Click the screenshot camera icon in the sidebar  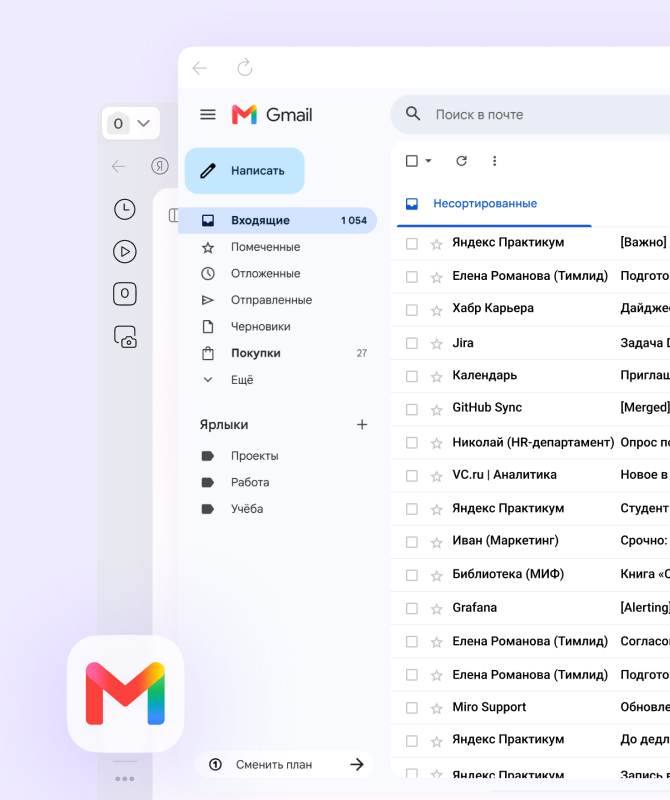point(125,337)
